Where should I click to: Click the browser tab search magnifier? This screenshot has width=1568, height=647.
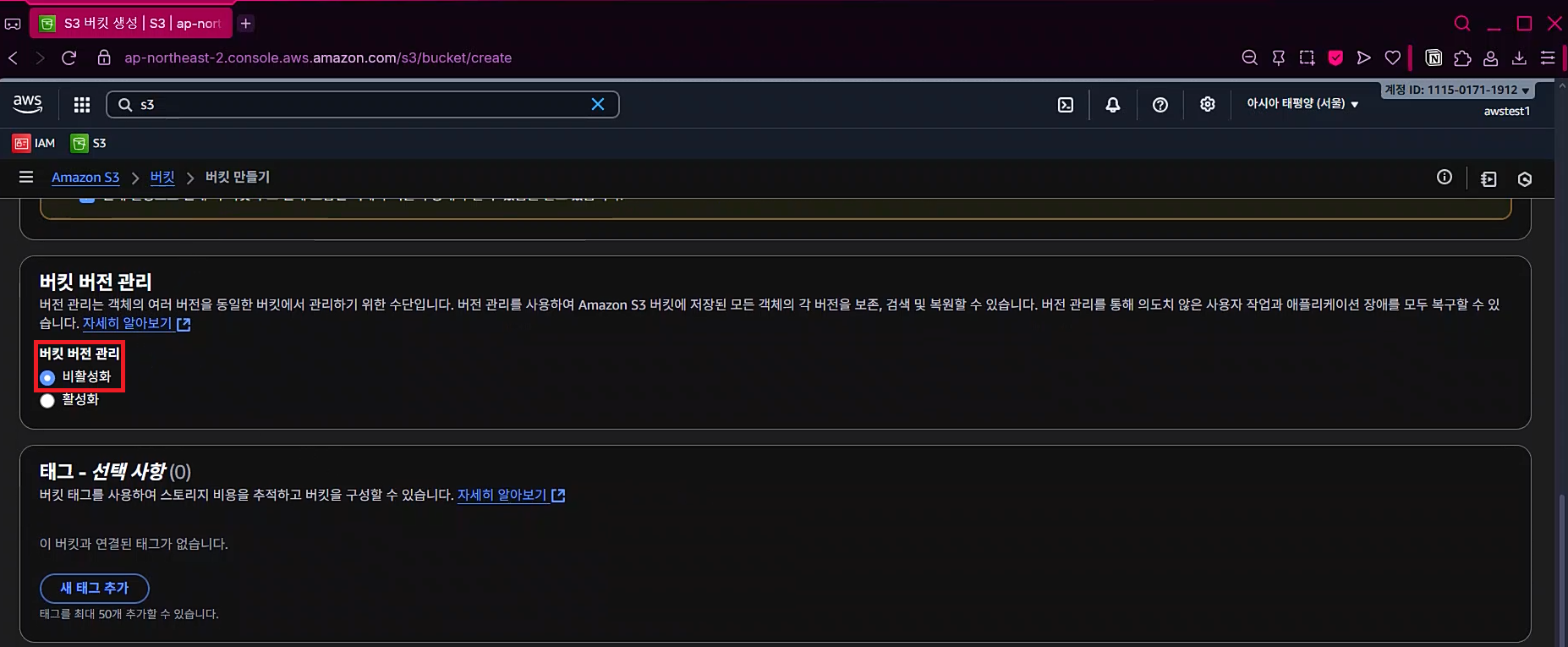click(1462, 24)
